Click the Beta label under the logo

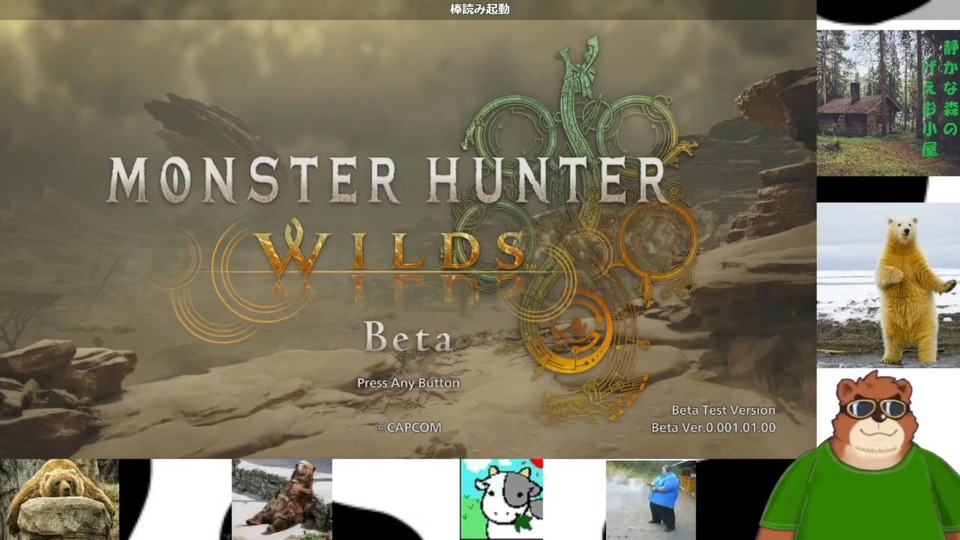click(408, 337)
